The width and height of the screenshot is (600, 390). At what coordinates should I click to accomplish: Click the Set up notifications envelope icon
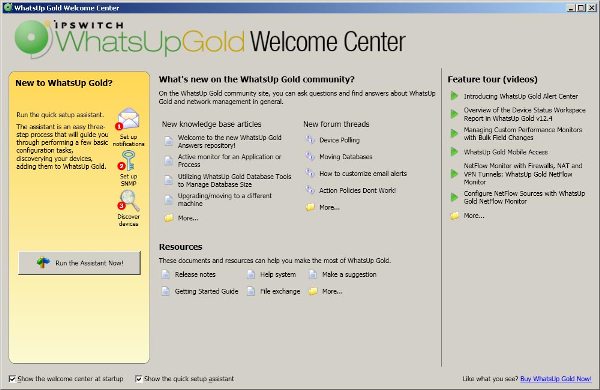coord(129,118)
